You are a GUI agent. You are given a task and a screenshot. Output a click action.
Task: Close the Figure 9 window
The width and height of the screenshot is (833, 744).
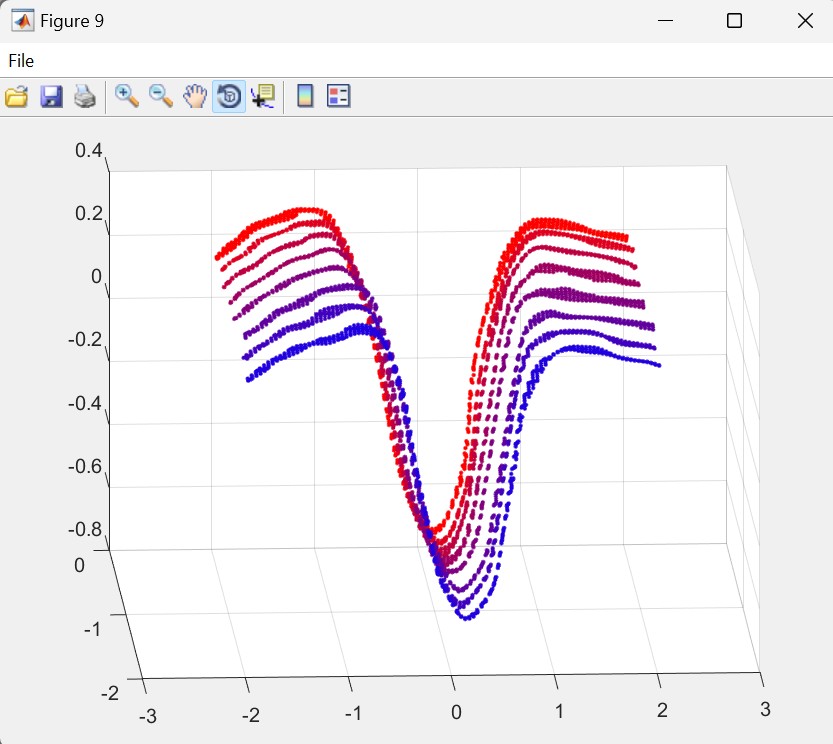click(805, 21)
